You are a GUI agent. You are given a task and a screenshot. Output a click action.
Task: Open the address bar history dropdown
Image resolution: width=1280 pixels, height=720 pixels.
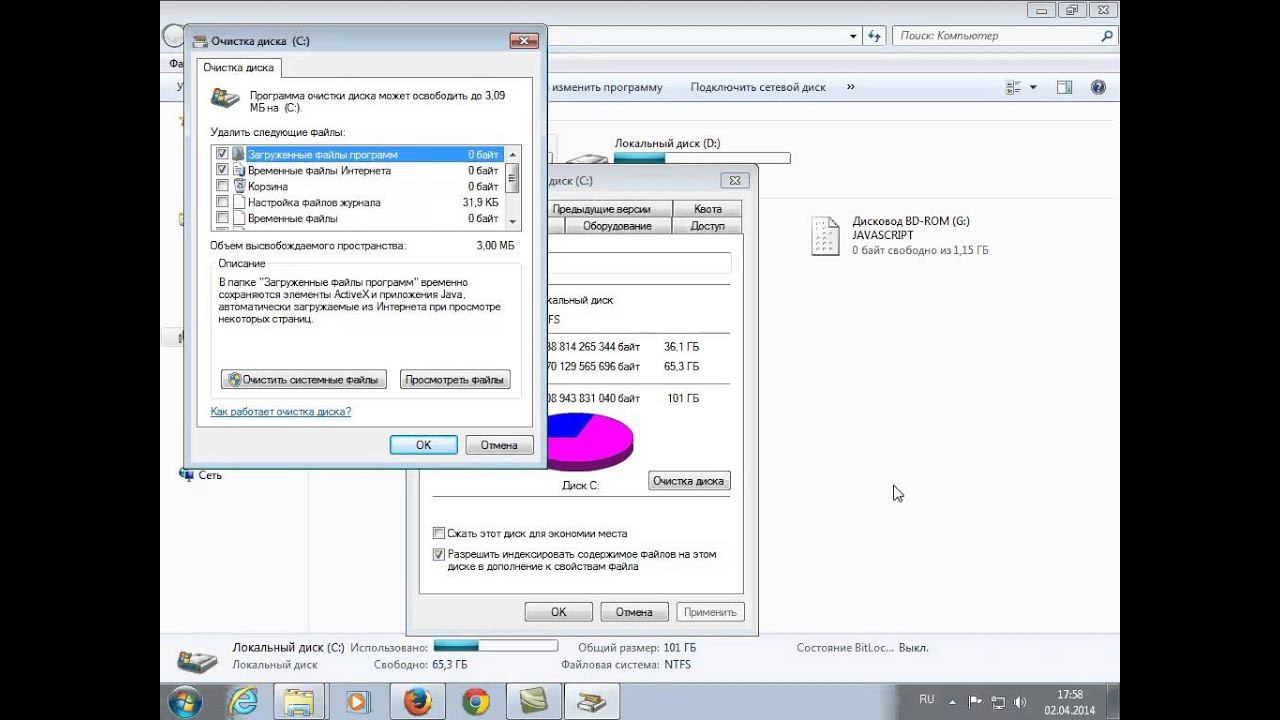click(x=853, y=36)
